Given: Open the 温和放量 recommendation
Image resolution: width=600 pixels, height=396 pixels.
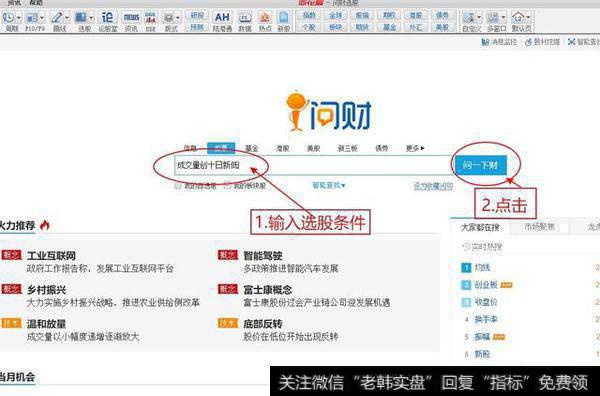Looking at the screenshot, I should [46, 324].
